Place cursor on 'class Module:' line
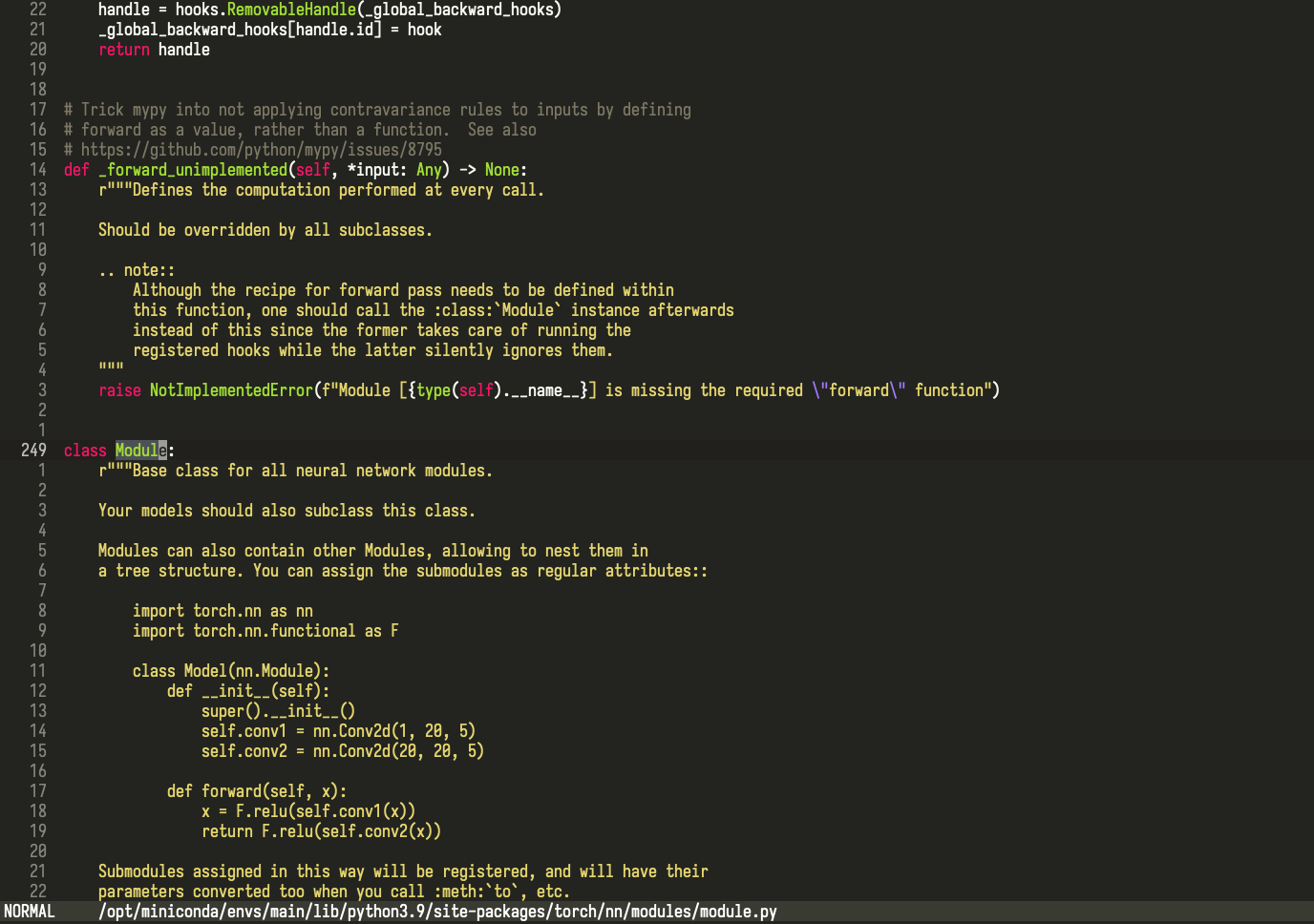This screenshot has height=924, width=1314. (119, 451)
